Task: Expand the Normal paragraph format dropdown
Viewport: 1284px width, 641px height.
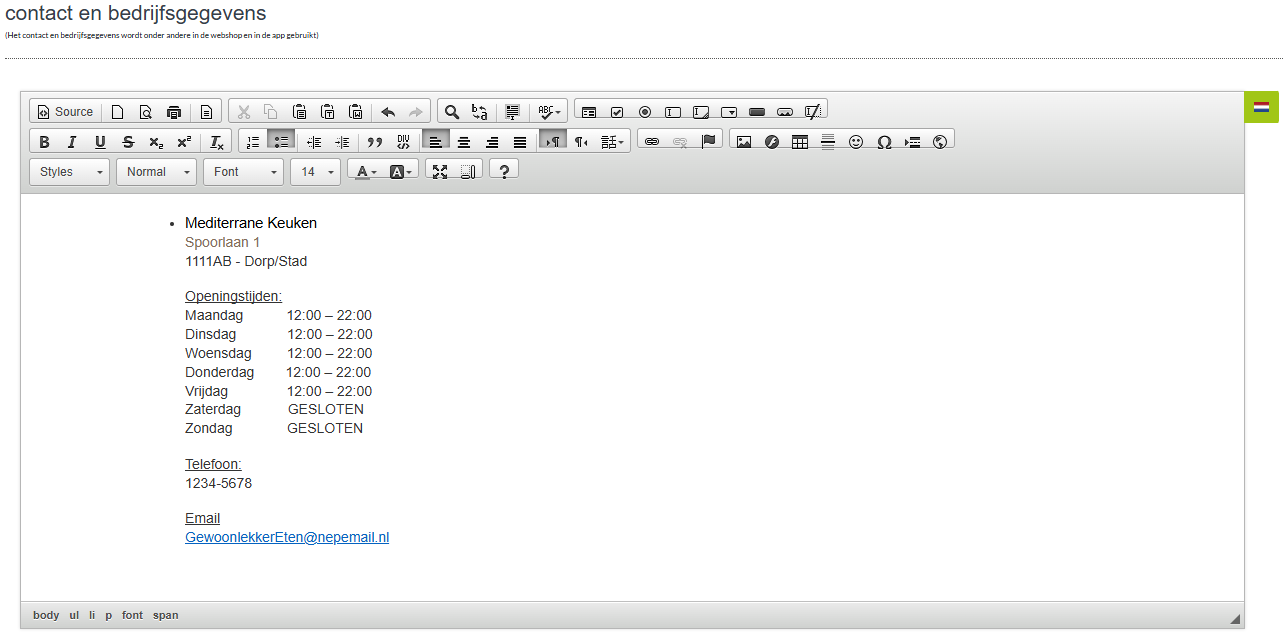Action: 157,172
